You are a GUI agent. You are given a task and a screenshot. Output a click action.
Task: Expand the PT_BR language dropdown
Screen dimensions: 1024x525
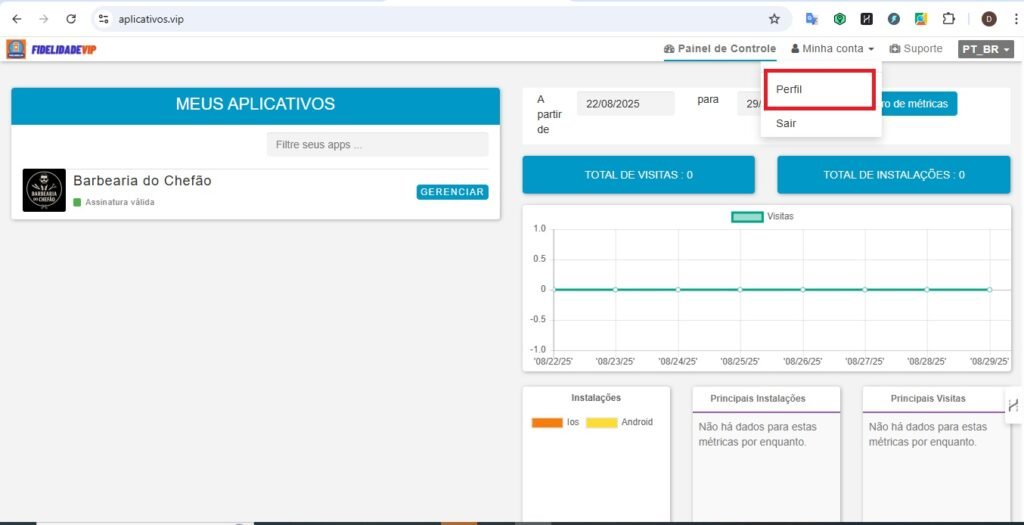(985, 49)
